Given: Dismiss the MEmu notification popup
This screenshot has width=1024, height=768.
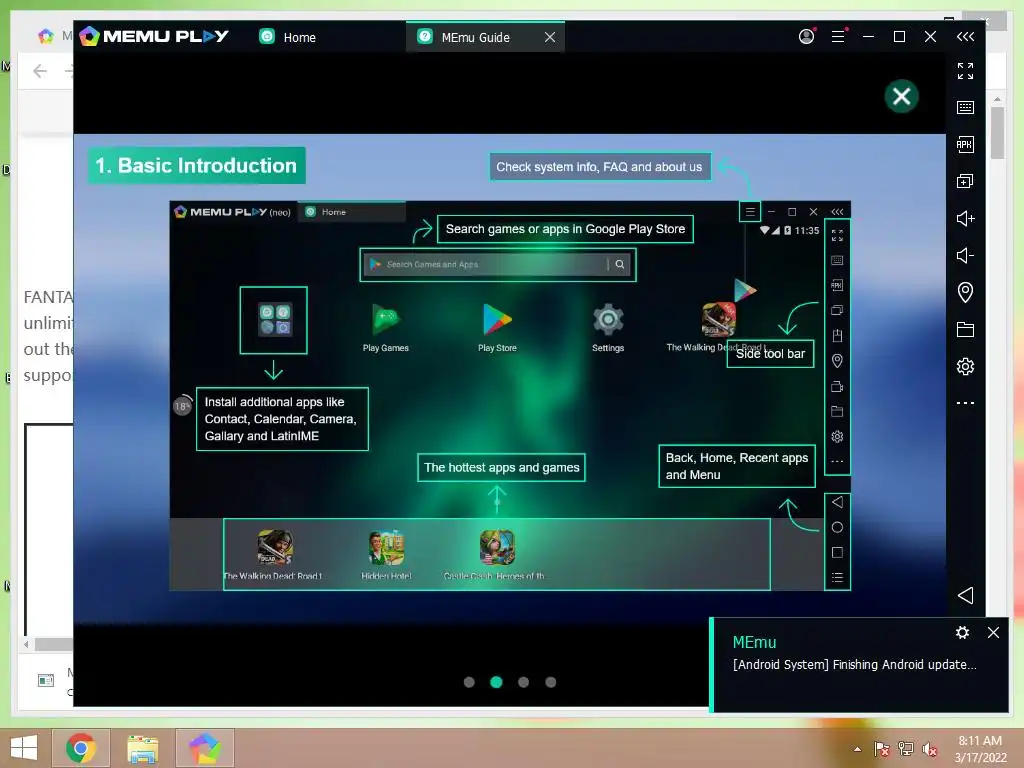Looking at the screenshot, I should coord(993,632).
